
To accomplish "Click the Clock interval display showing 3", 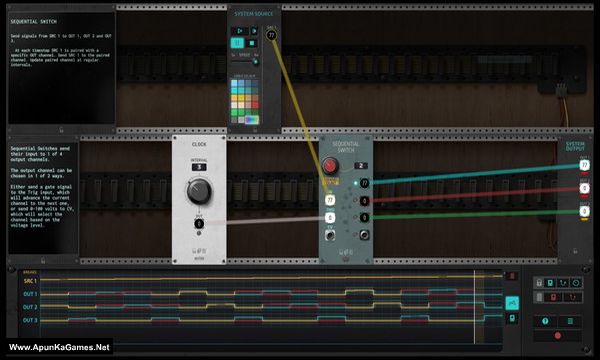I will tap(199, 167).
